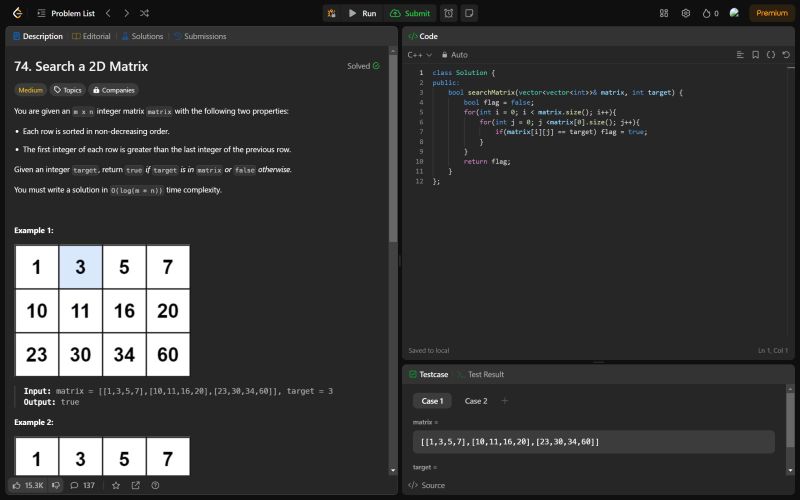The width and height of the screenshot is (800, 500).
Task: Click the problem title 74. Search a 2D Matrix
Action: pos(81,66)
